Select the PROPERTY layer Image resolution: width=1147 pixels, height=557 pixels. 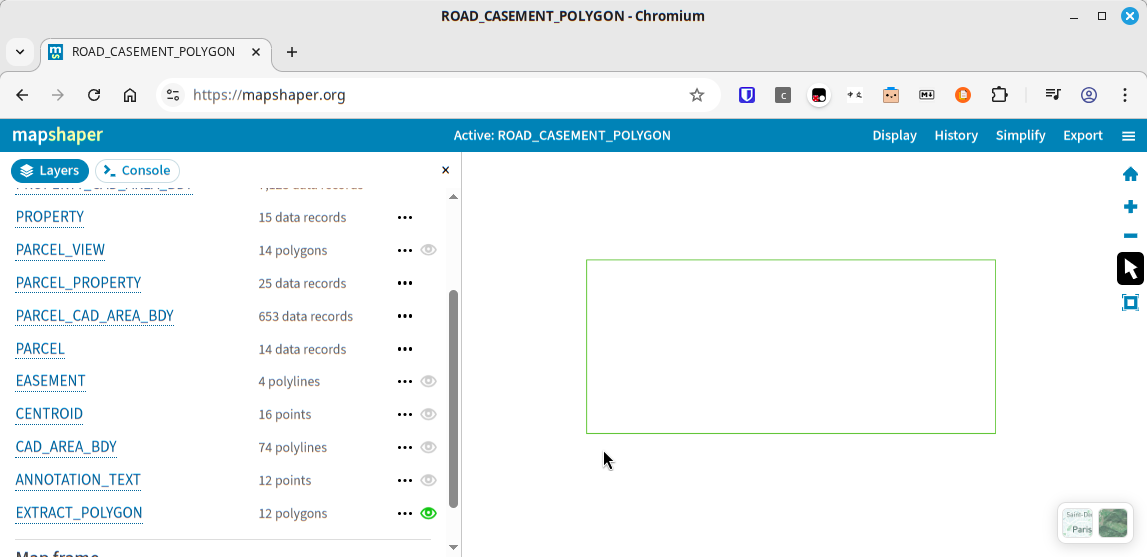(50, 217)
